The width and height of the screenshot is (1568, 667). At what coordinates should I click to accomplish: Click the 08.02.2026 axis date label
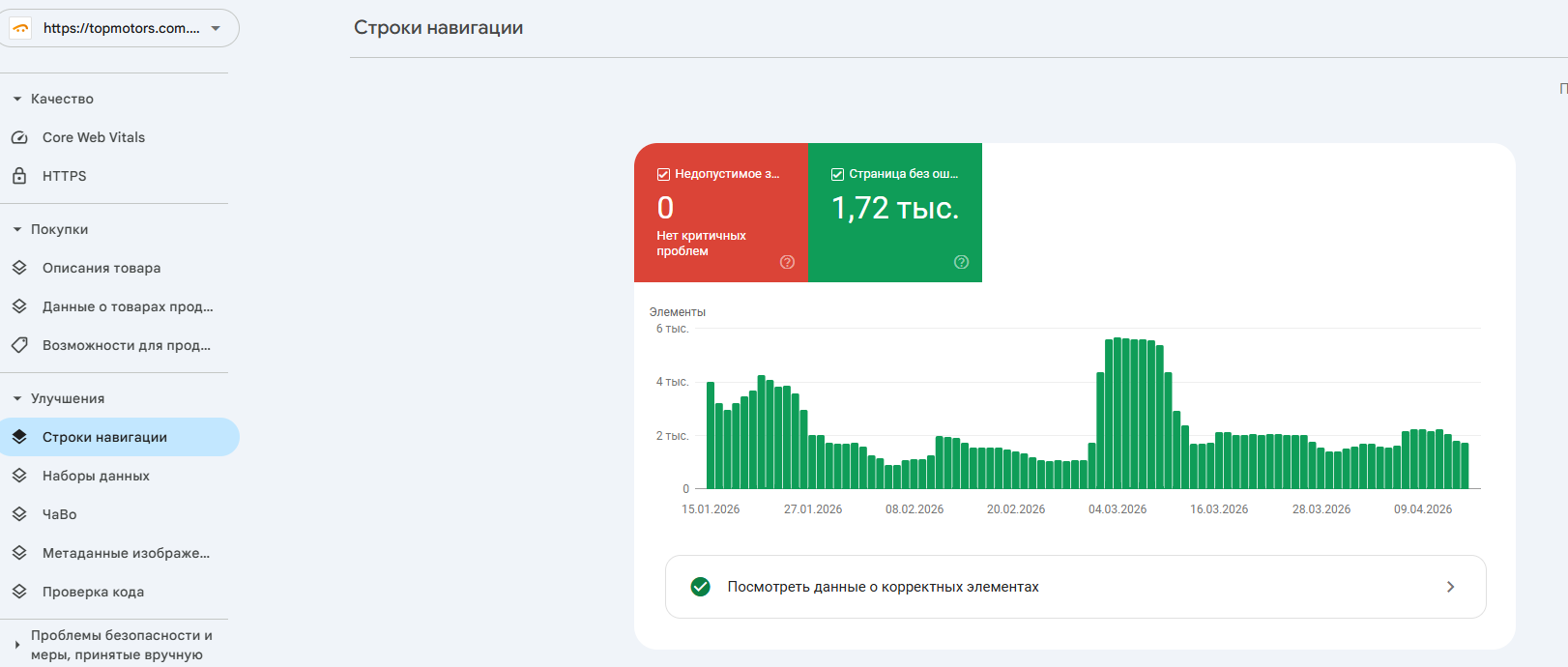pyautogui.click(x=915, y=509)
